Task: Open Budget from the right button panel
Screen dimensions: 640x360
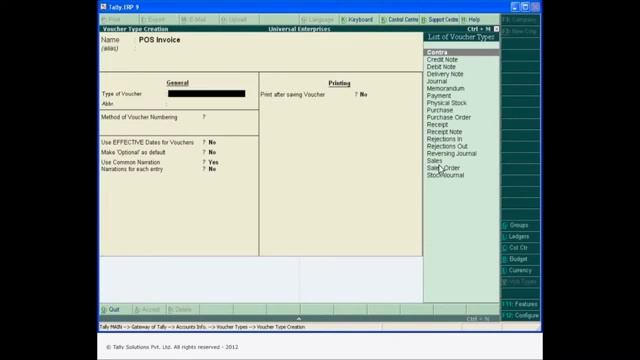Action: 520,259
